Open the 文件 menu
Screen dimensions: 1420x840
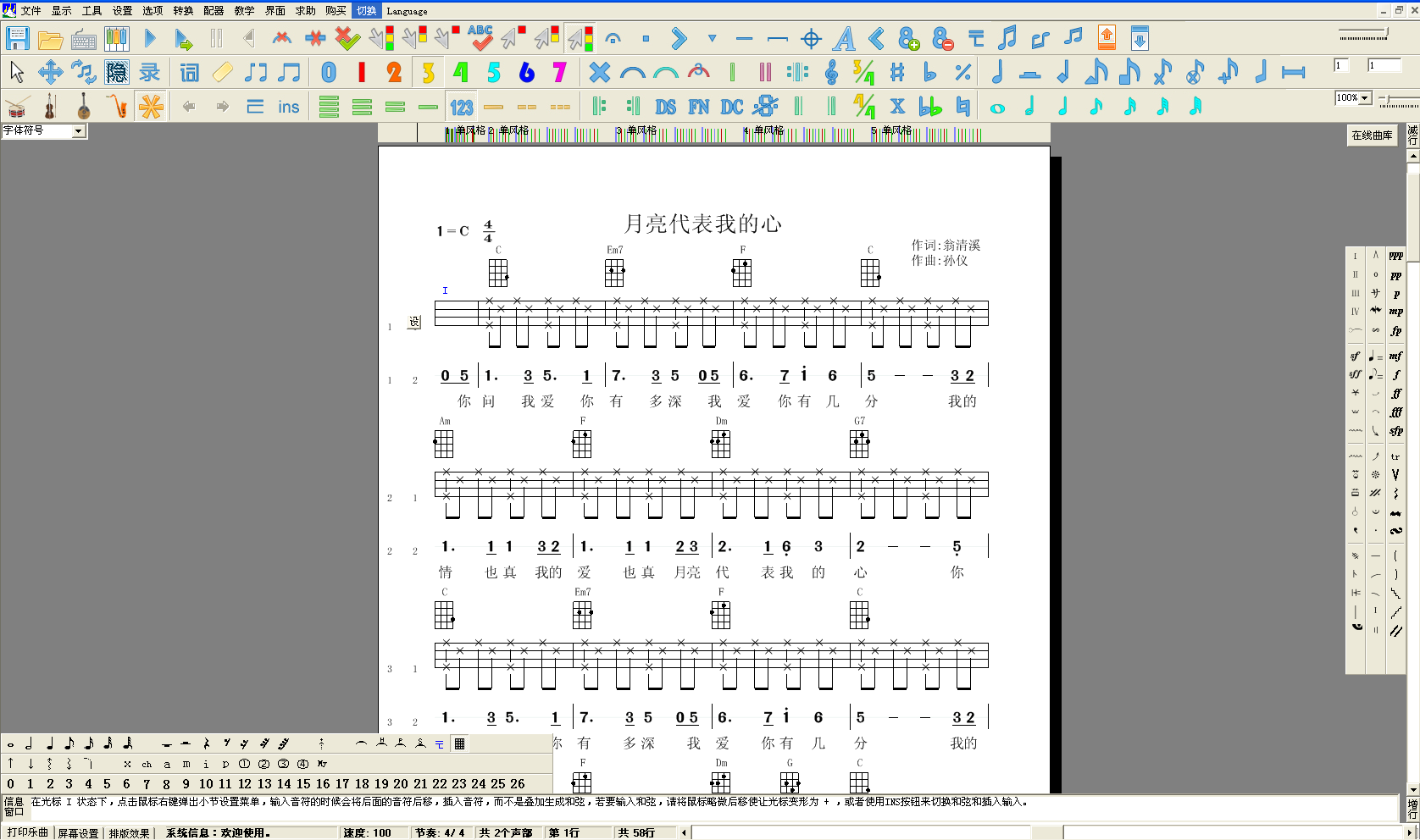pos(31,11)
